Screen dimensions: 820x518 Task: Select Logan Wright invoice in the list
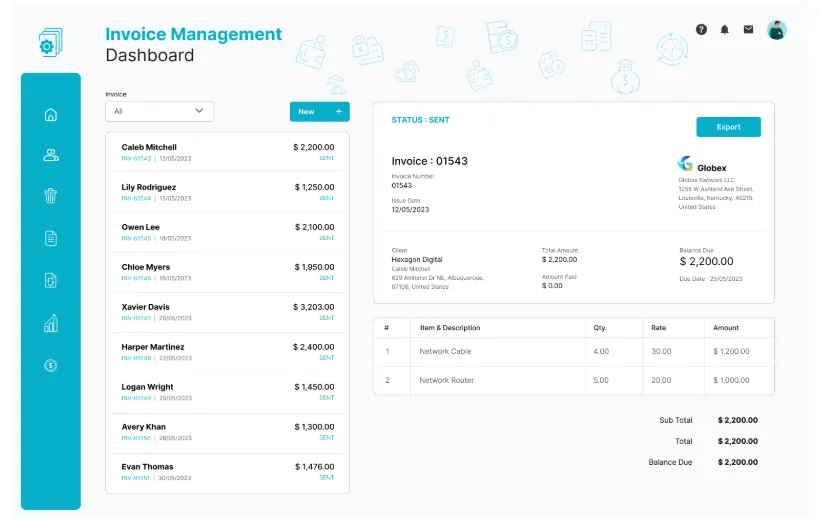[227, 392]
